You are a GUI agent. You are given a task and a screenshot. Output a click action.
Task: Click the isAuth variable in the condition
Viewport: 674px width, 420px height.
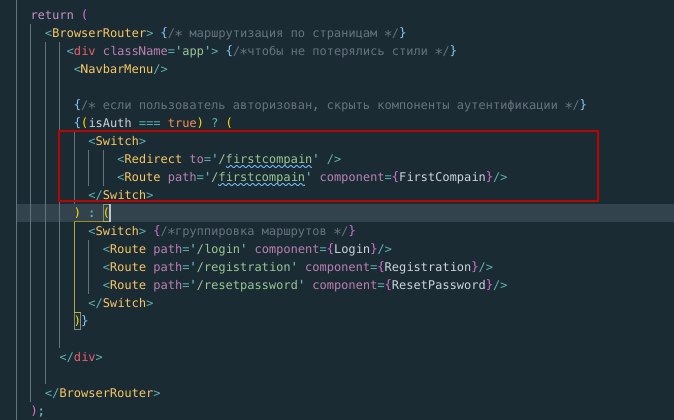tap(110, 123)
